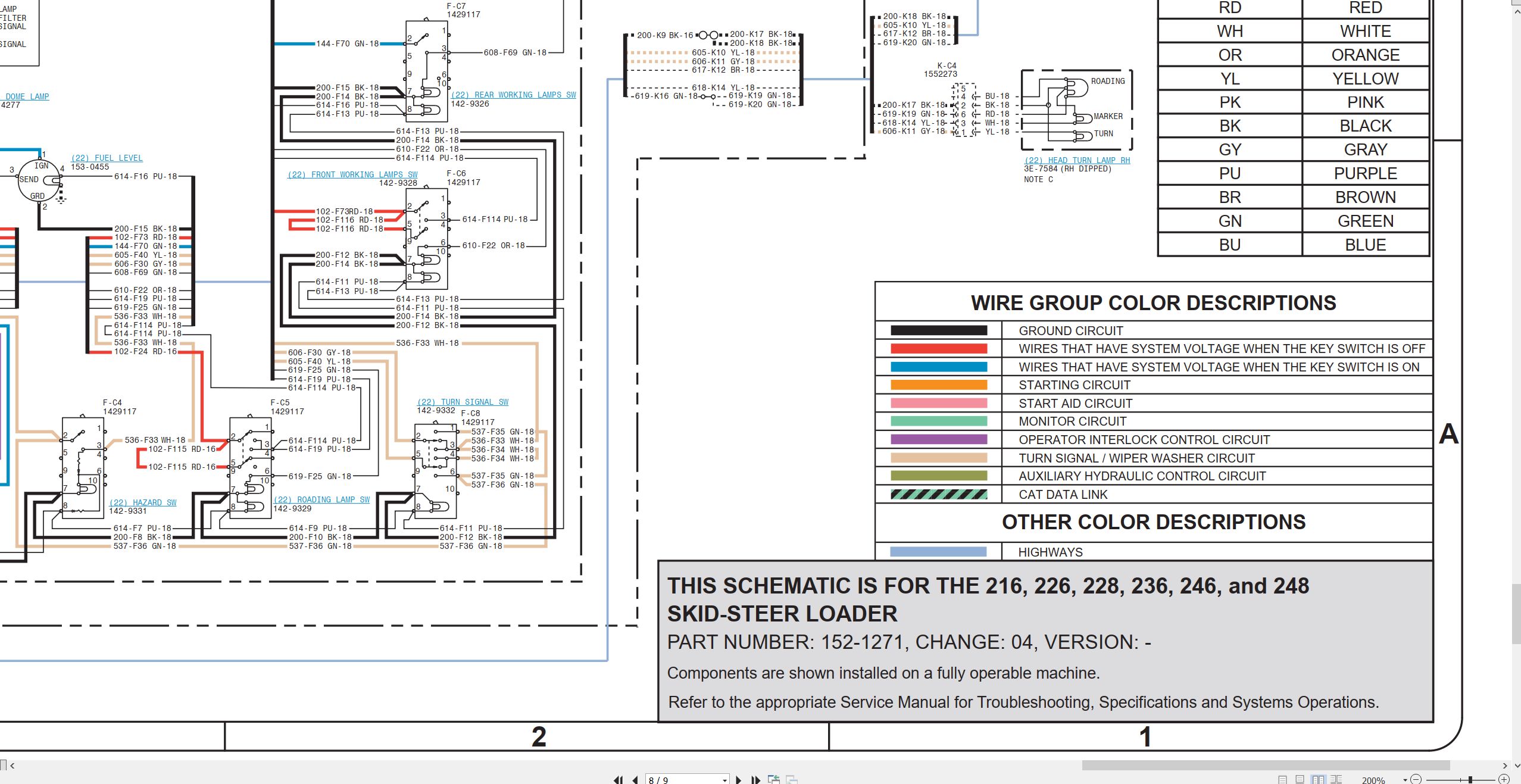Click the horizontal scrollbar right arrow
This screenshot has height=784, width=1521.
coord(1505,766)
